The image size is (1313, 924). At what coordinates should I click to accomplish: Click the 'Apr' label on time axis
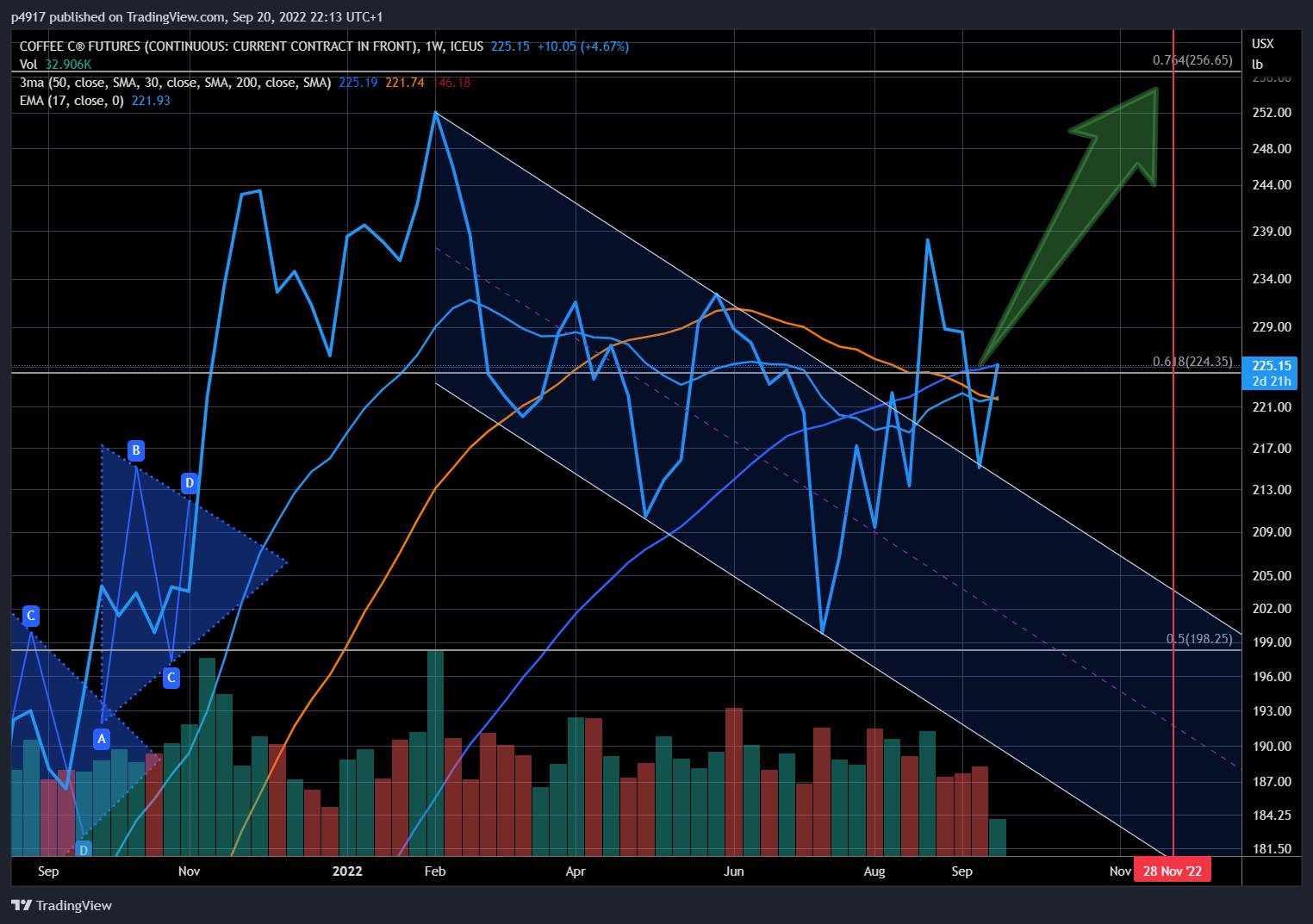coord(576,871)
